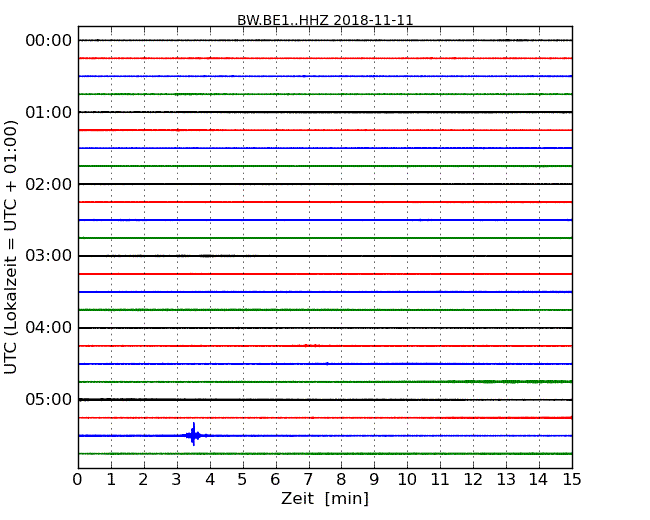This screenshot has height=520, width=650.
Task: Click the 03:00 time label
Action: click(49, 256)
